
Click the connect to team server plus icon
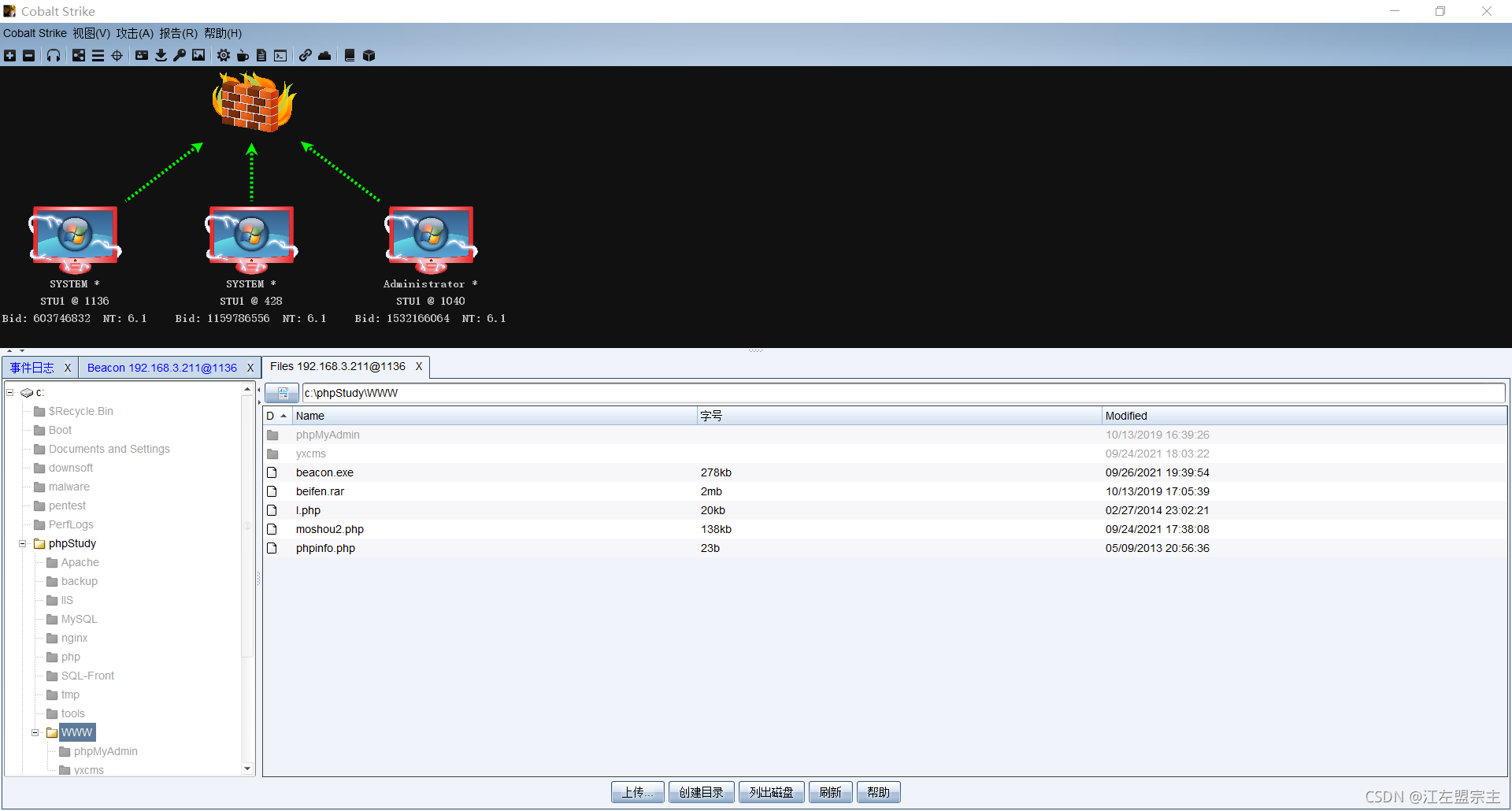pyautogui.click(x=9, y=55)
